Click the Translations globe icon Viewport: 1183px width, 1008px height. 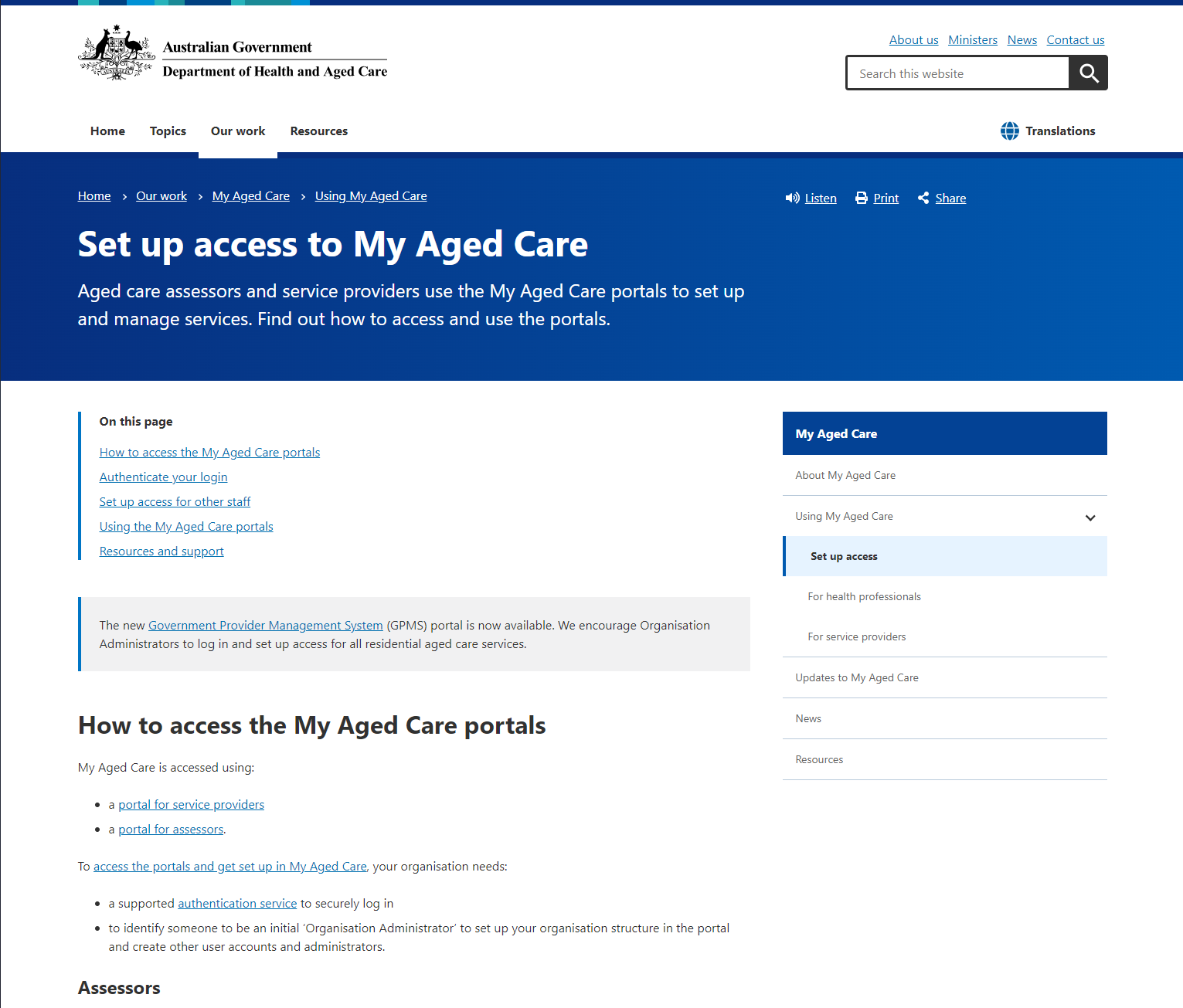coord(1009,131)
